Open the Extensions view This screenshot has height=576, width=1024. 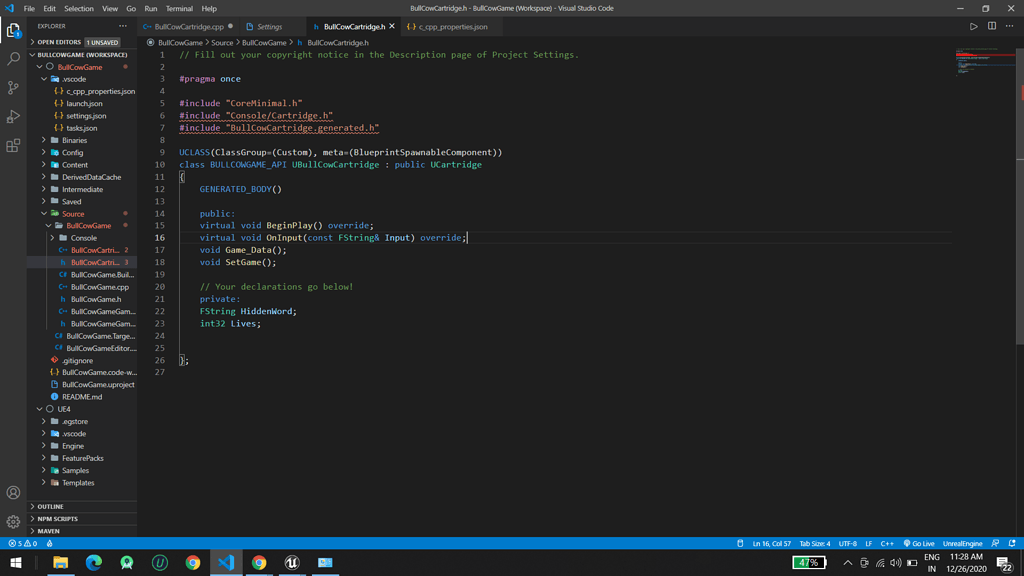pos(13,146)
